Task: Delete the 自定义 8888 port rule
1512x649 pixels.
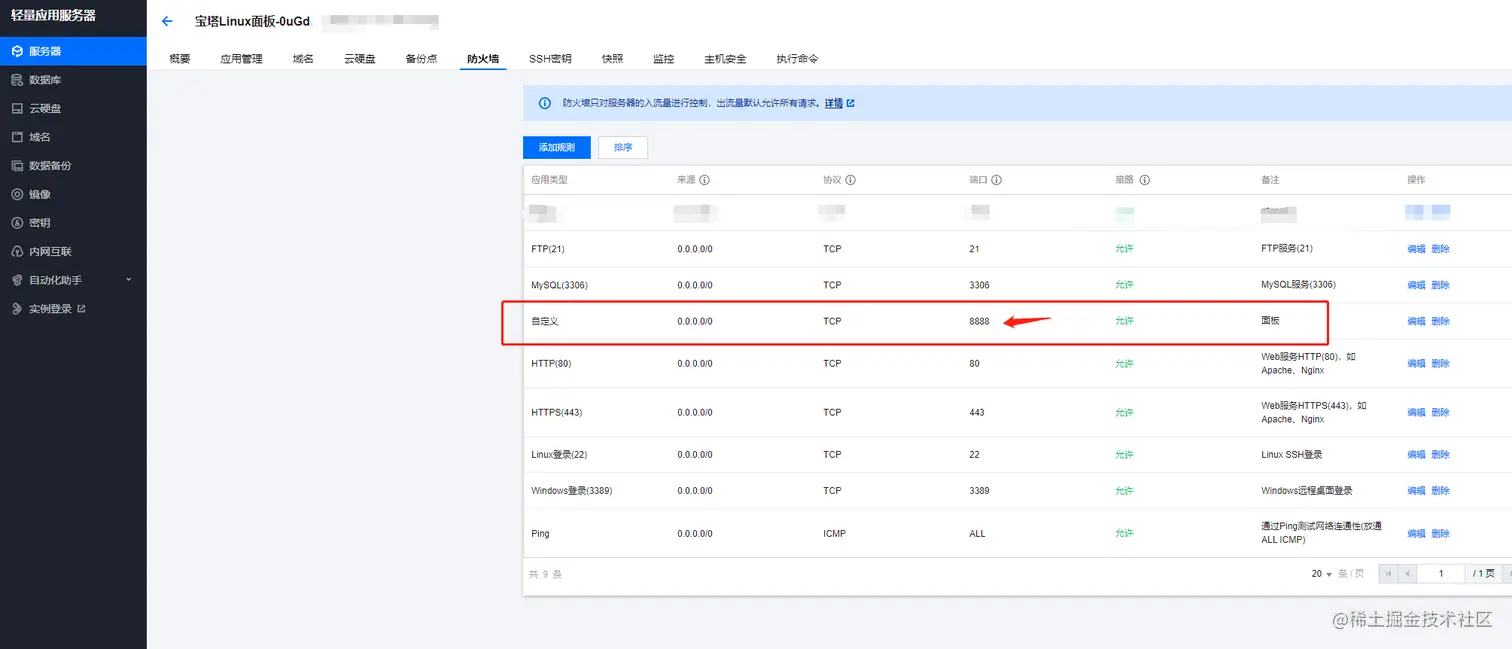Action: (1440, 321)
